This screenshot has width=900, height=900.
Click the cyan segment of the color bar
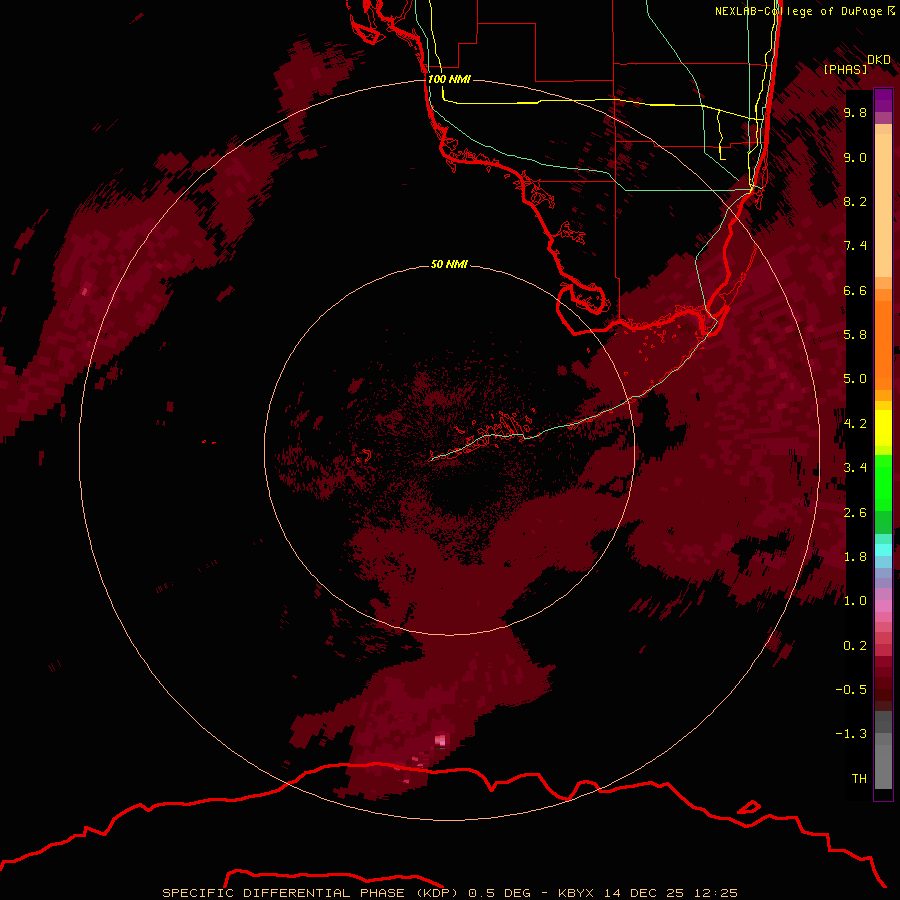(883, 549)
